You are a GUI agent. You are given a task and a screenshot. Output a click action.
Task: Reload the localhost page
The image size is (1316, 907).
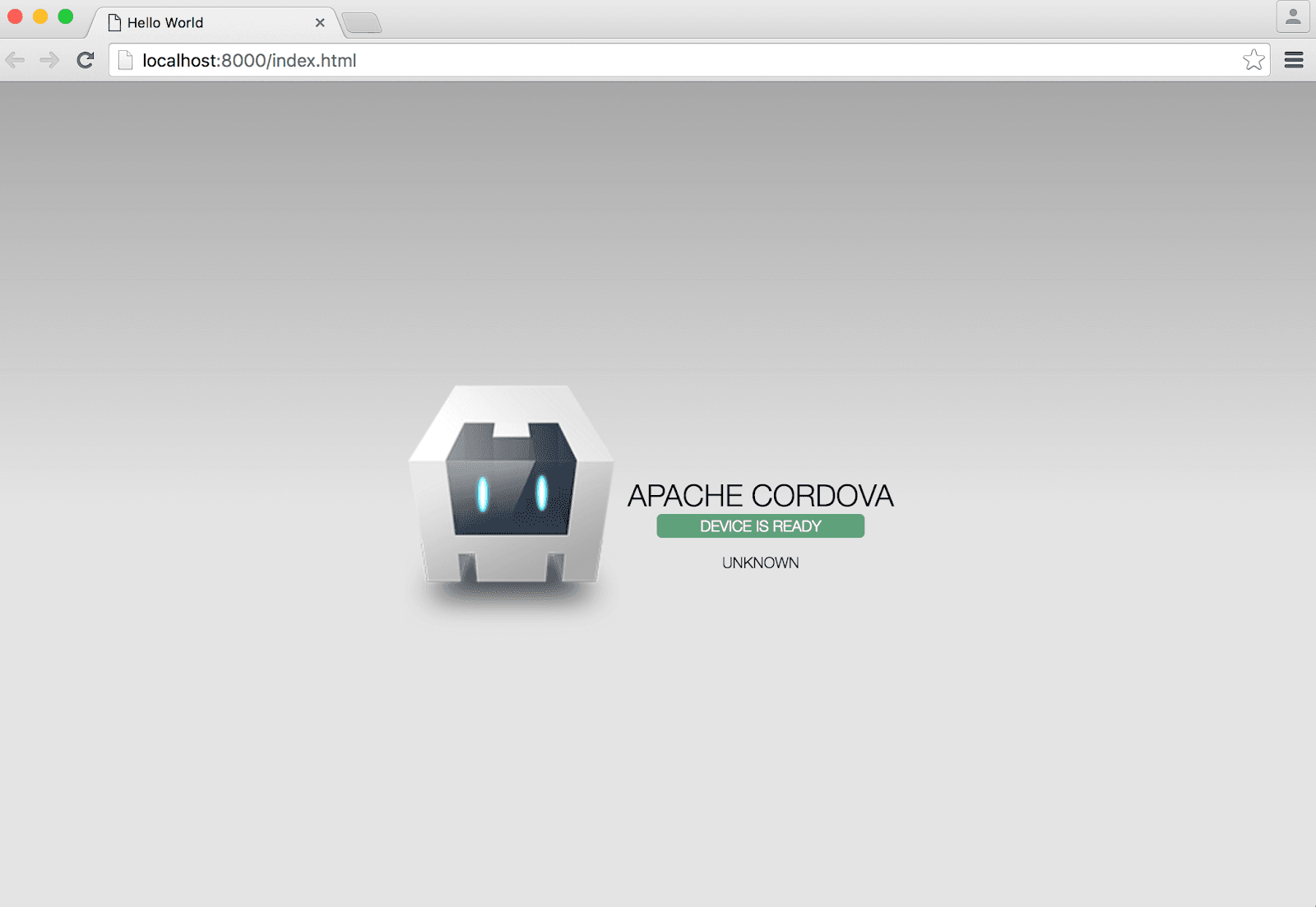[x=86, y=60]
